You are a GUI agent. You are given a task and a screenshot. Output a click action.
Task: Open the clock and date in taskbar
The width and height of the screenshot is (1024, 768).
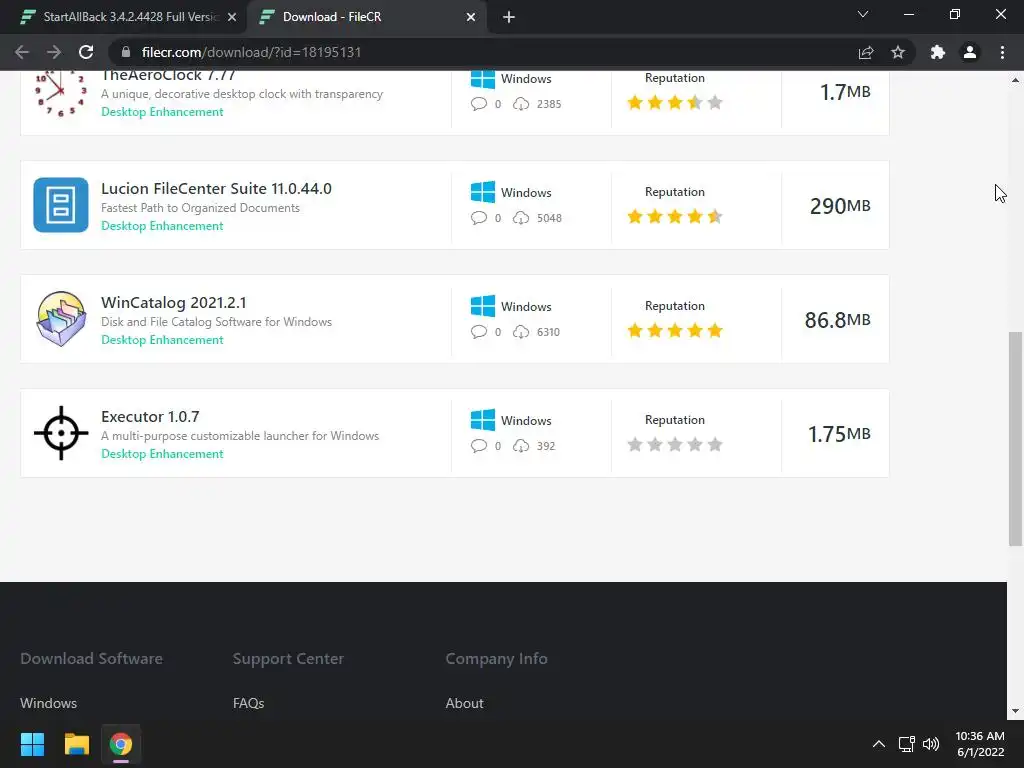[980, 744]
